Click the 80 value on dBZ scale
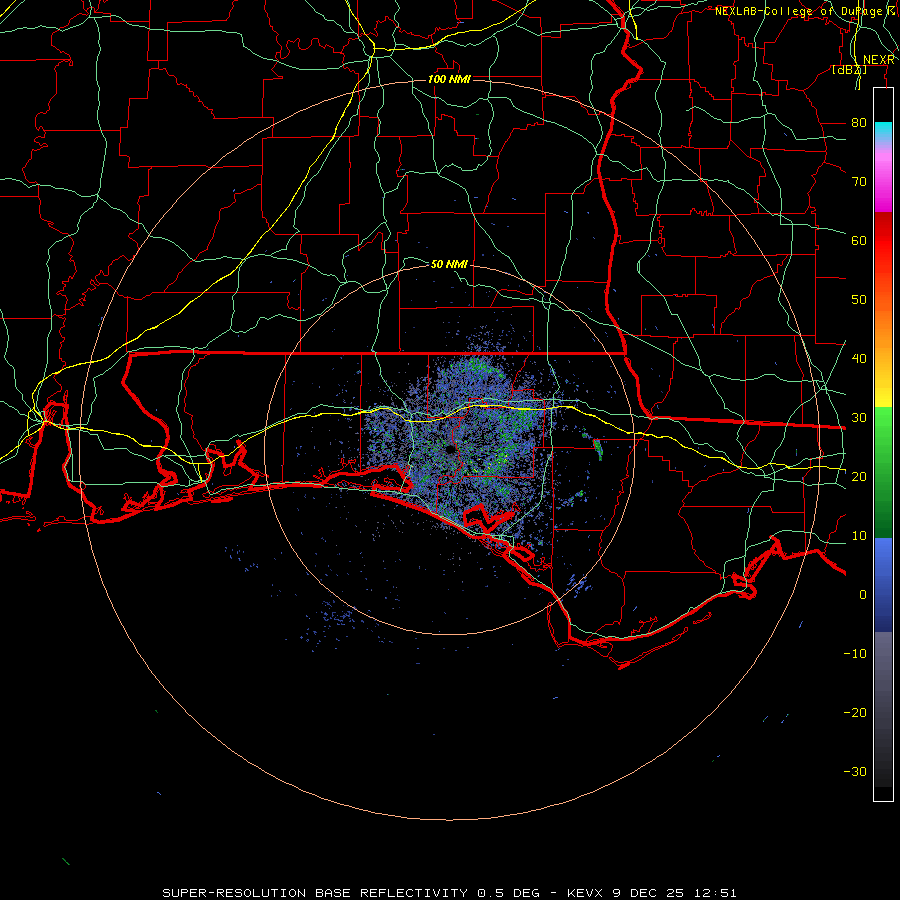Image resolution: width=900 pixels, height=900 pixels. tap(859, 123)
